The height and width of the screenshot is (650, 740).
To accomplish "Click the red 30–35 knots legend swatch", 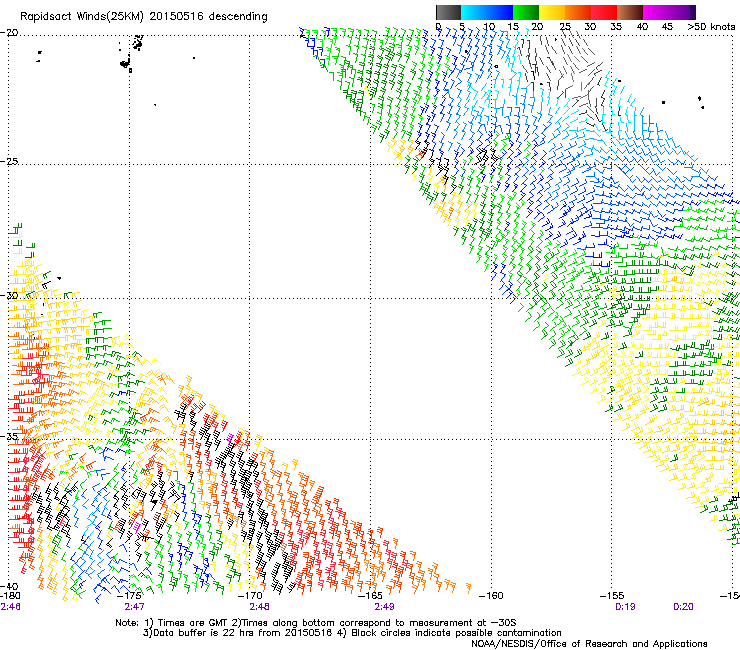I will coord(604,12).
